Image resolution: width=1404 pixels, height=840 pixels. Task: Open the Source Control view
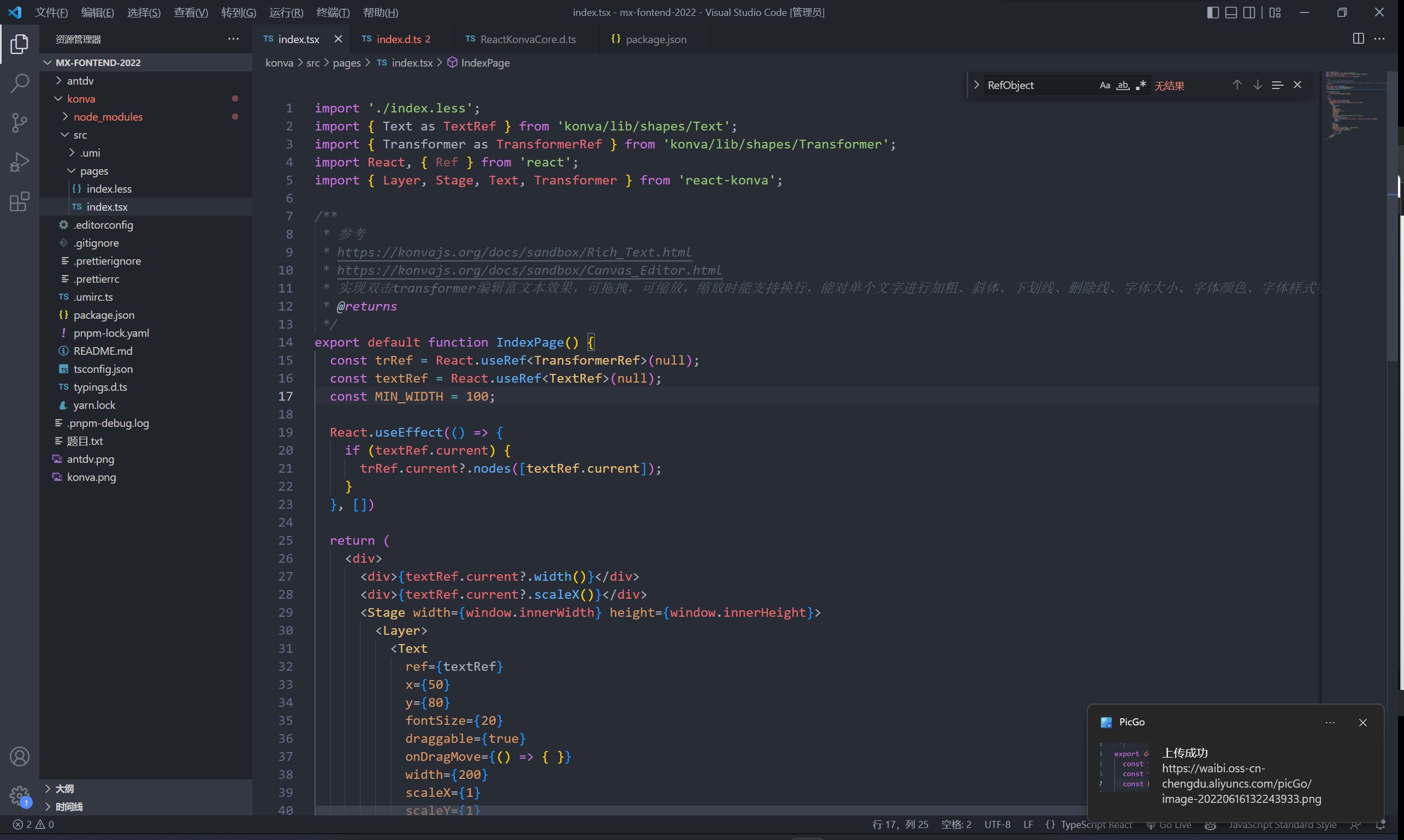pyautogui.click(x=19, y=122)
